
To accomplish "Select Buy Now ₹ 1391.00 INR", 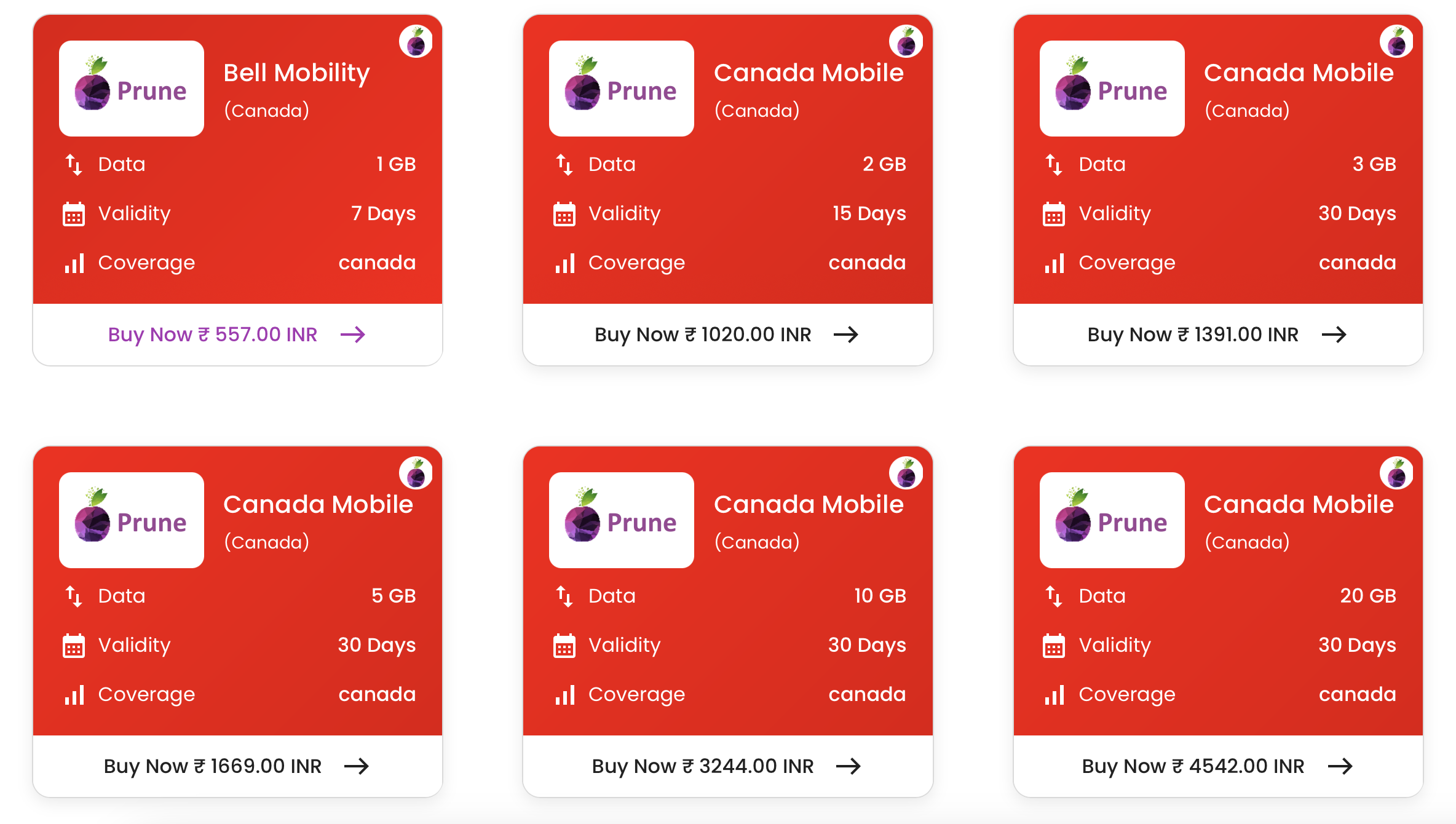I will click(1217, 335).
